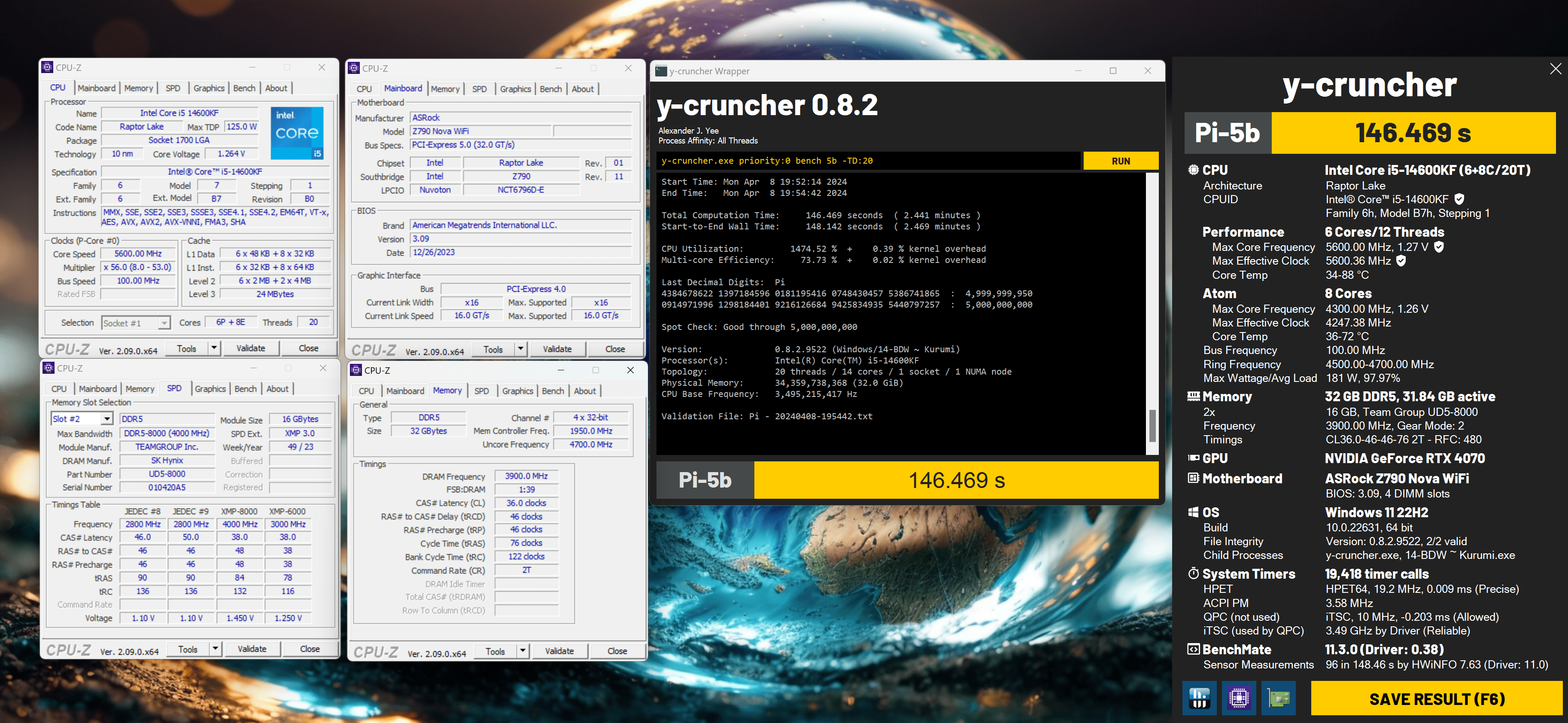This screenshot has width=1568, height=723.
Task: Click title icon of CPU-Z CPU window
Action: click(47, 67)
